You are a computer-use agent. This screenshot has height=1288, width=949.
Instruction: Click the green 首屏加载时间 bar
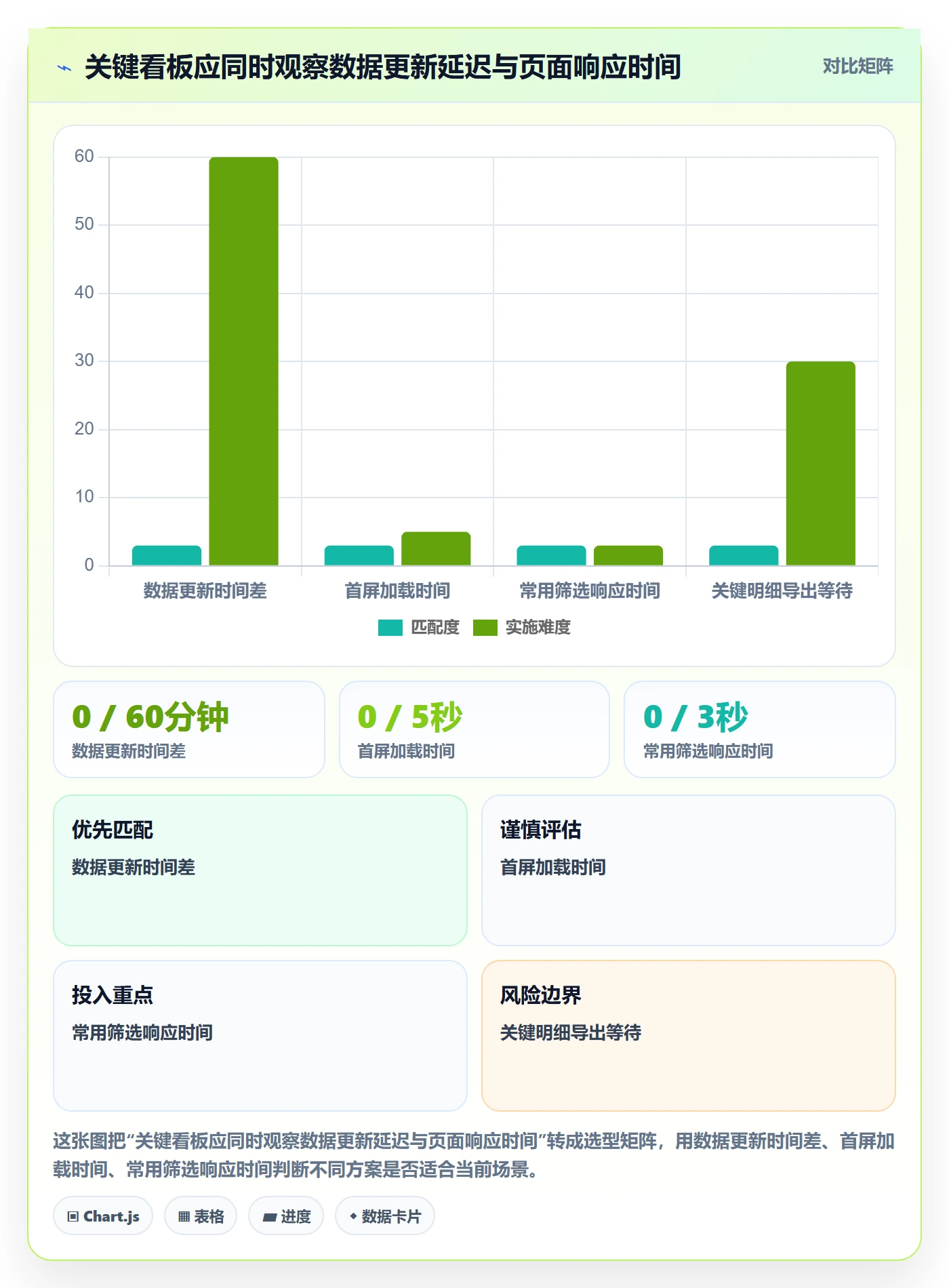436,548
